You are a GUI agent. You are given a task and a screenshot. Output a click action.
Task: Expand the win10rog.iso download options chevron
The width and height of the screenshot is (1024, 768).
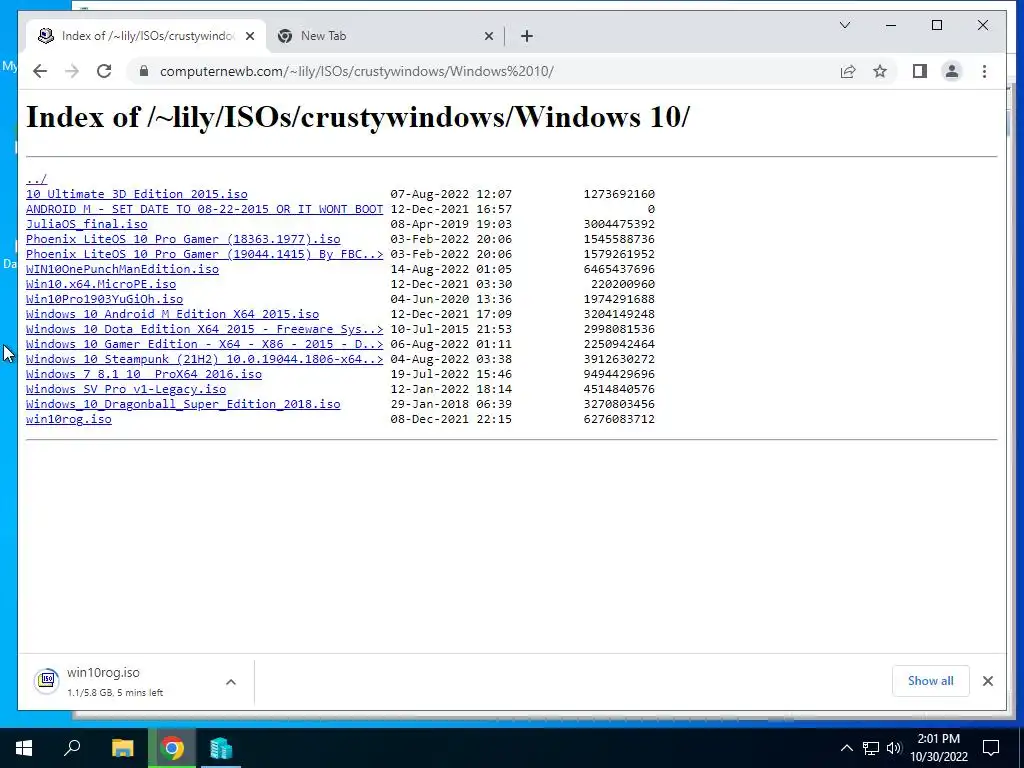[231, 682]
